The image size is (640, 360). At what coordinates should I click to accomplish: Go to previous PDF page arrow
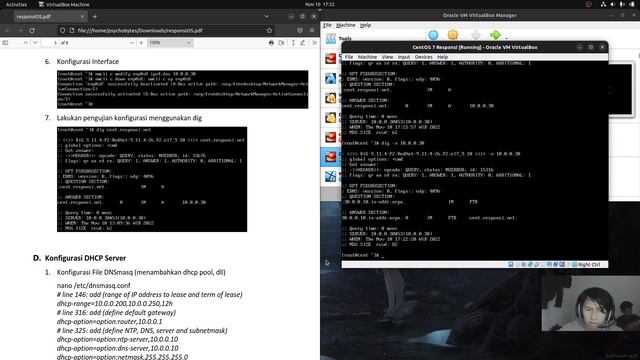point(25,42)
